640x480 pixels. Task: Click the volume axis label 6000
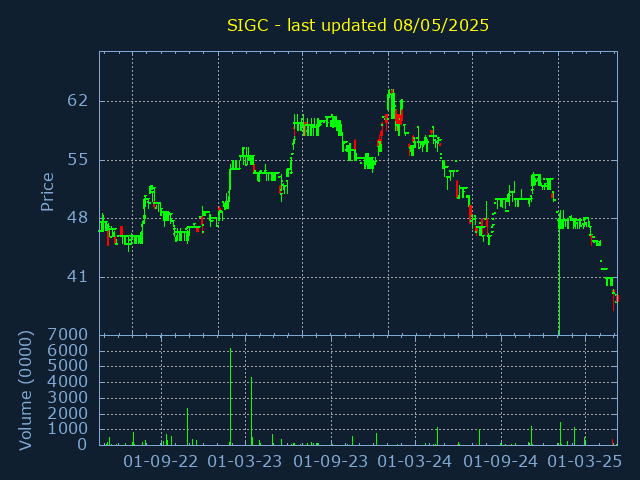pyautogui.click(x=68, y=351)
